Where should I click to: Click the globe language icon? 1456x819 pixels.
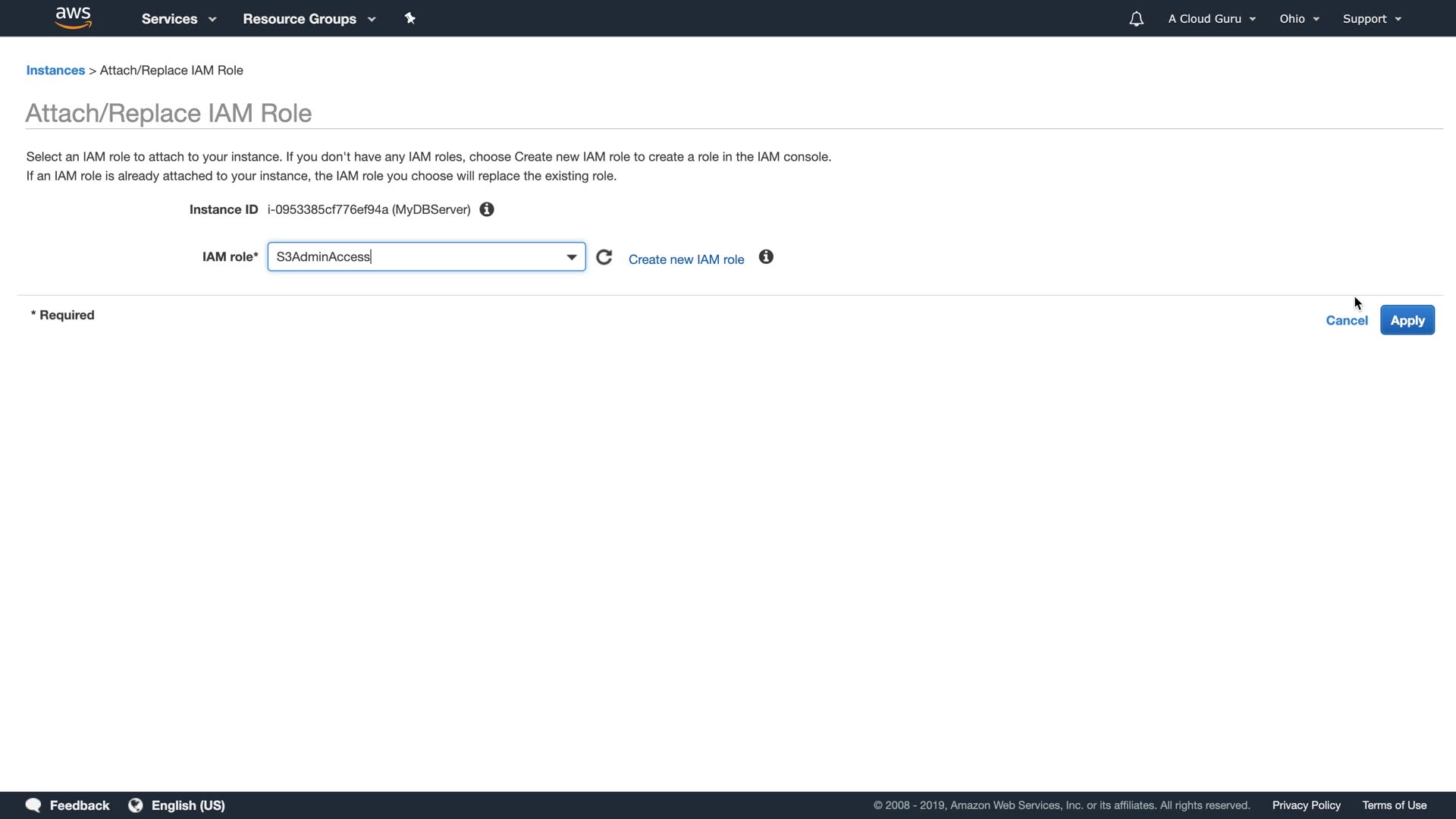(136, 805)
